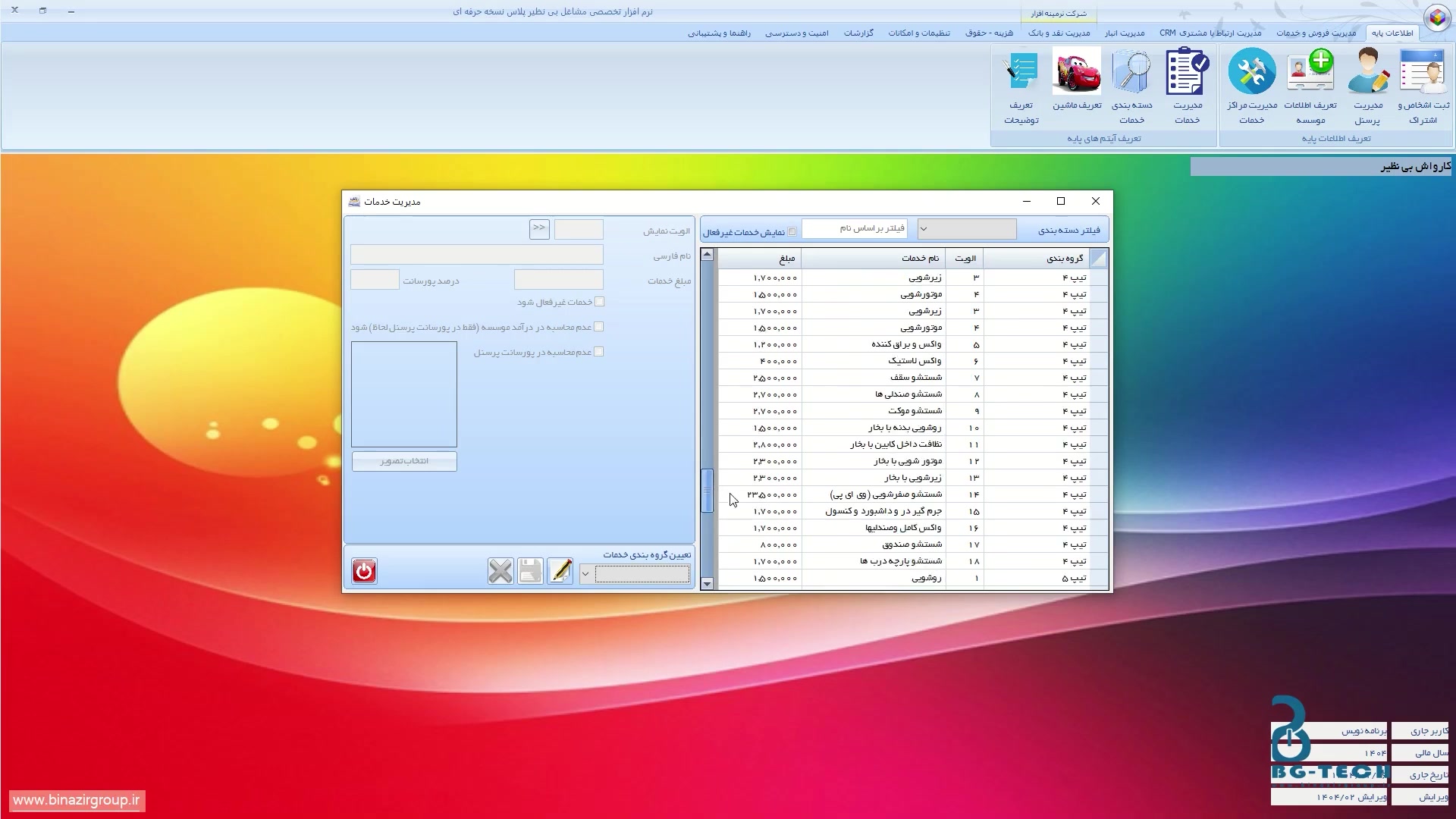The image size is (1456, 819).
Task: Click the red power exit button
Action: pyautogui.click(x=364, y=571)
